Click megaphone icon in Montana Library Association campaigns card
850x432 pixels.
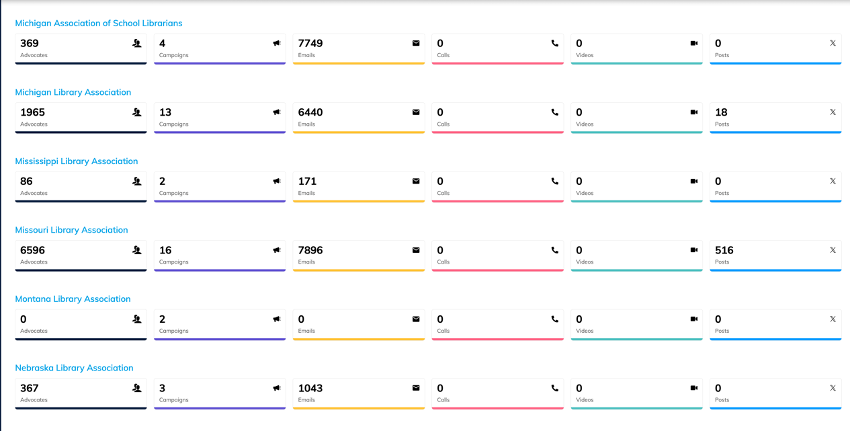[277, 319]
